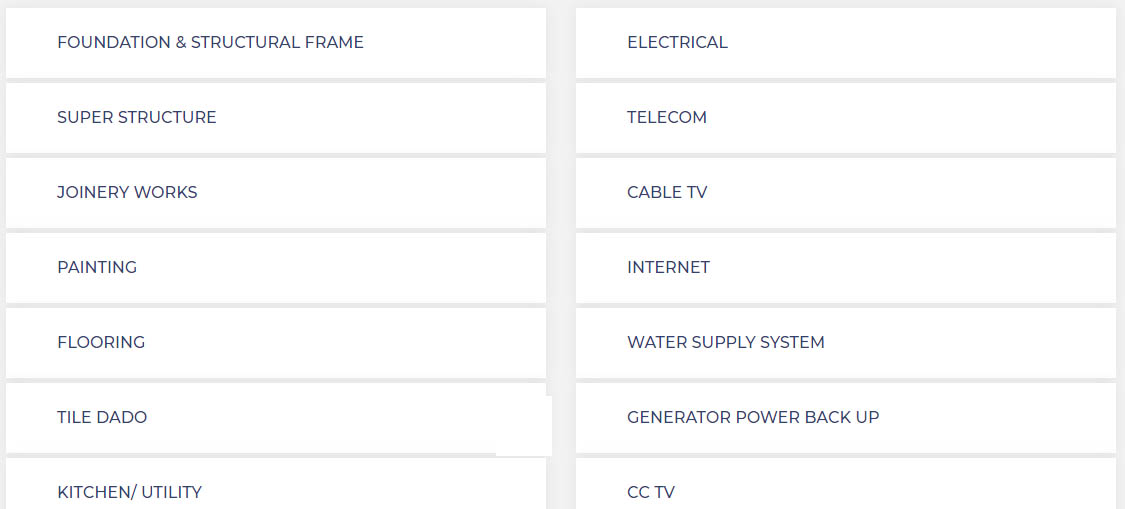
Task: Expand the Cable TV row
Action: pos(846,192)
